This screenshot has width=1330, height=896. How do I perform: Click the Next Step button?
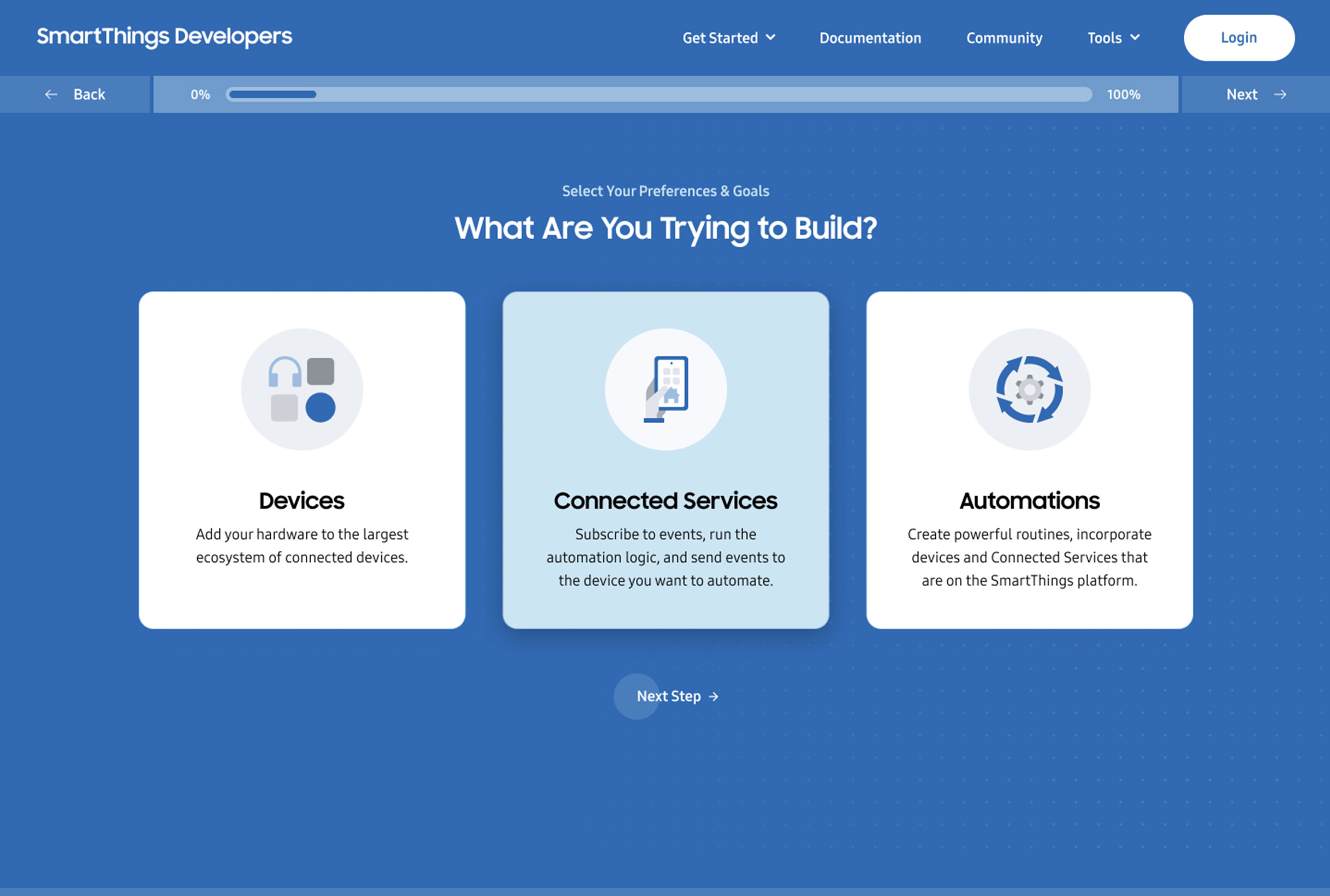click(679, 695)
